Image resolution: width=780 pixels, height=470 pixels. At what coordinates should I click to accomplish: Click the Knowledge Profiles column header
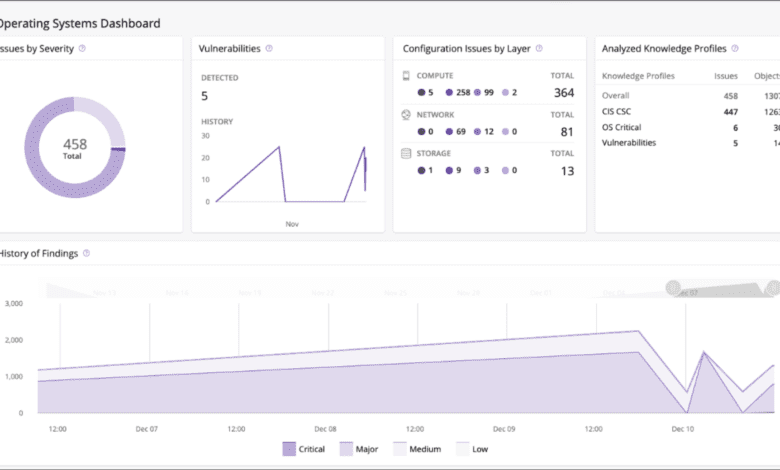coord(638,76)
